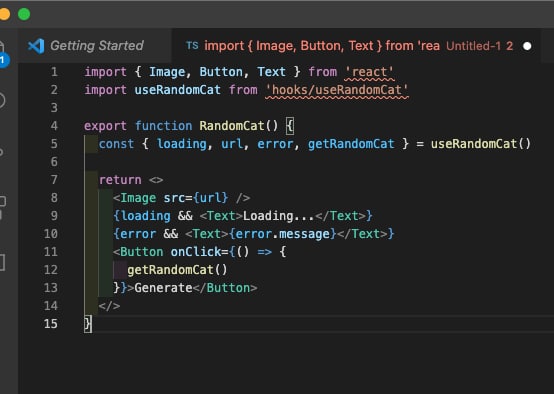The image size is (554, 394).
Task: Click the 'react' import string
Action: coord(369,72)
